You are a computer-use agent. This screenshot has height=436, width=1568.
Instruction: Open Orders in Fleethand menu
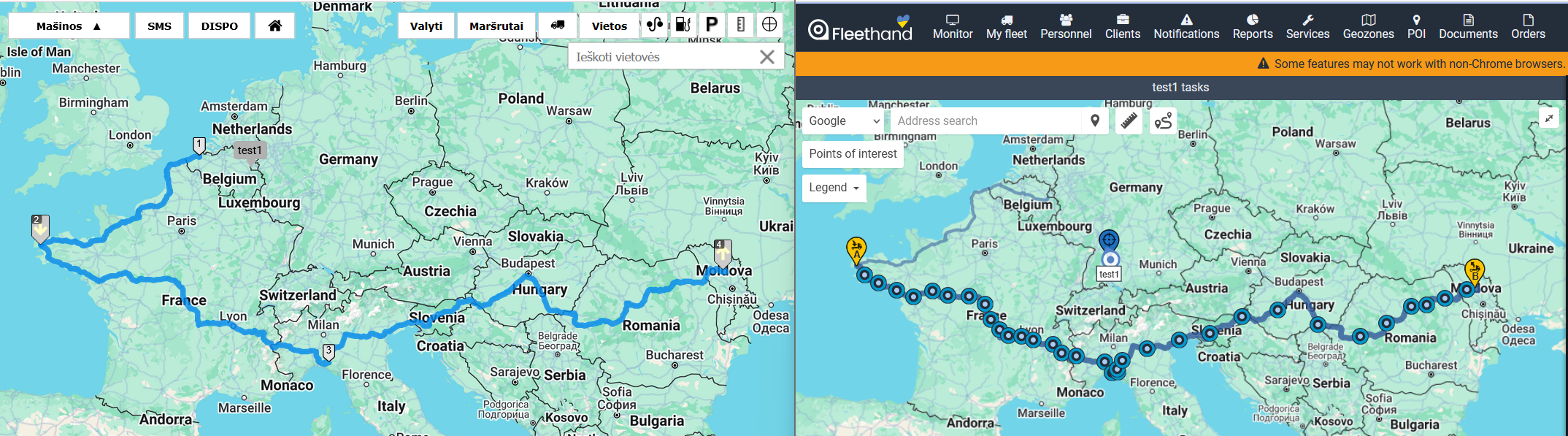1528,27
